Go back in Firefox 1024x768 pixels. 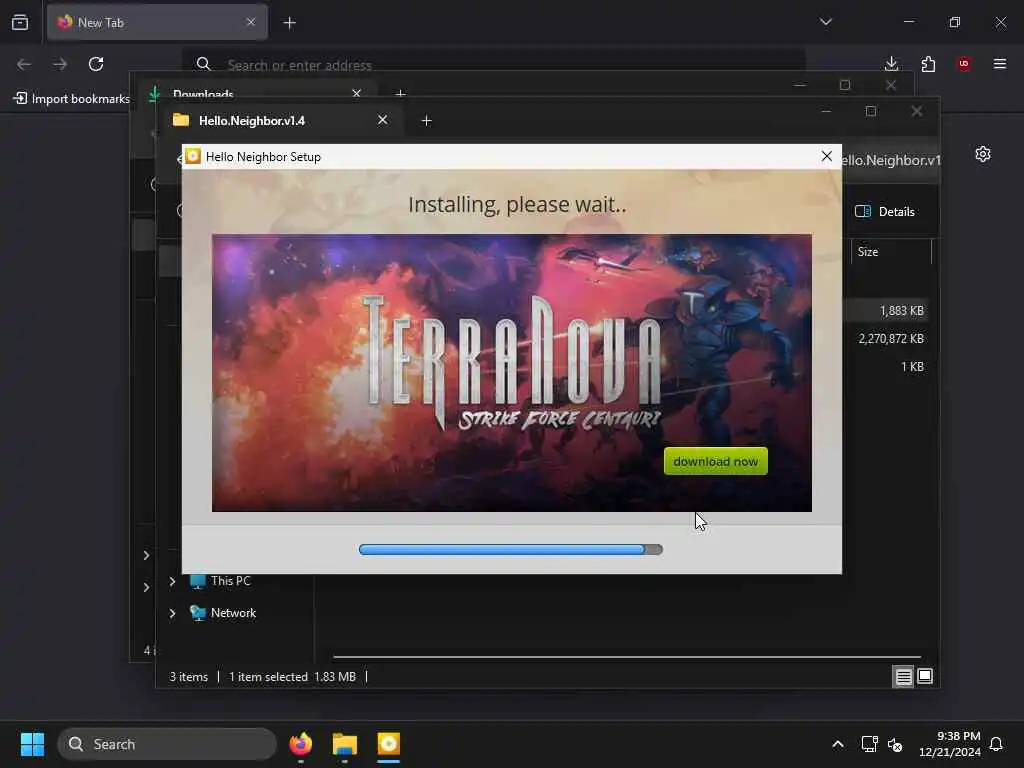click(x=24, y=64)
